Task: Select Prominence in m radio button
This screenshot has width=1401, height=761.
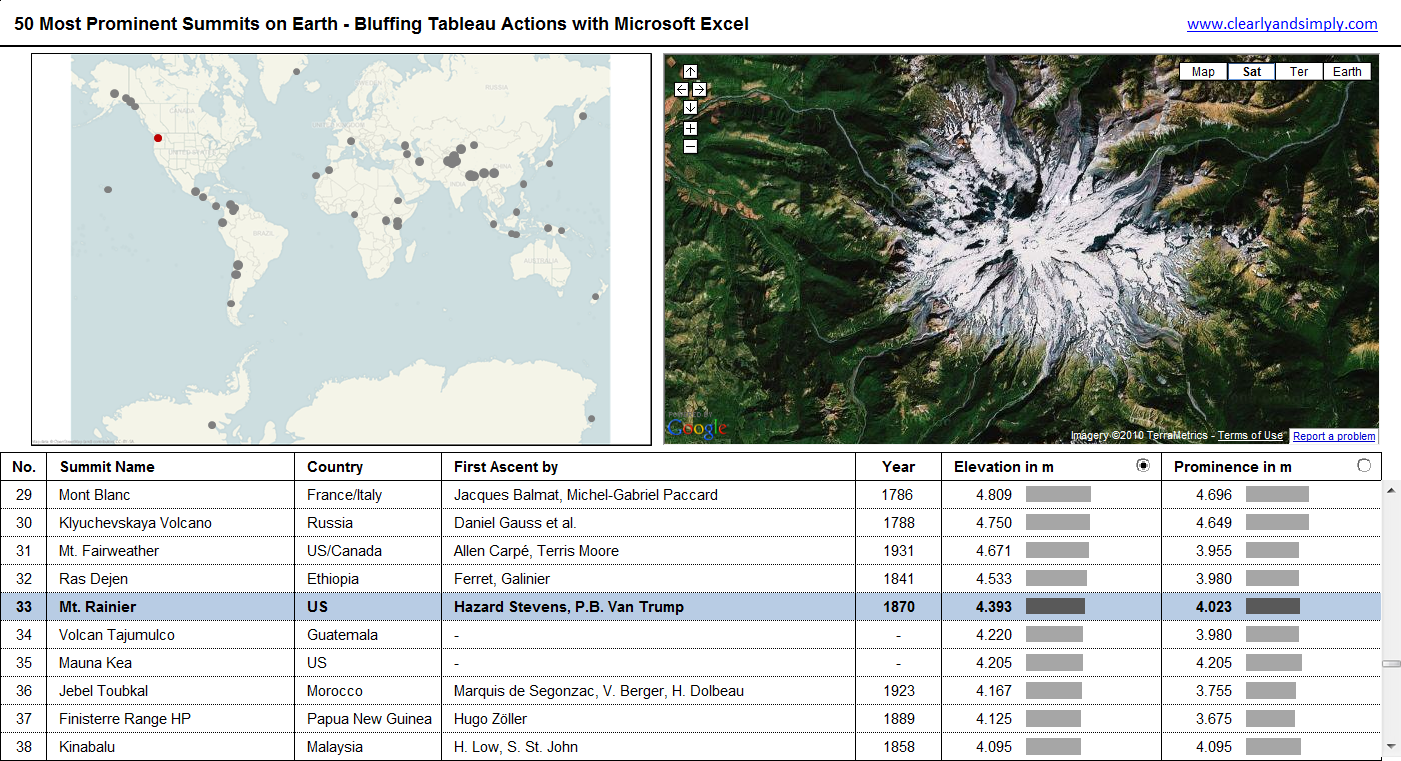Action: coord(1364,465)
